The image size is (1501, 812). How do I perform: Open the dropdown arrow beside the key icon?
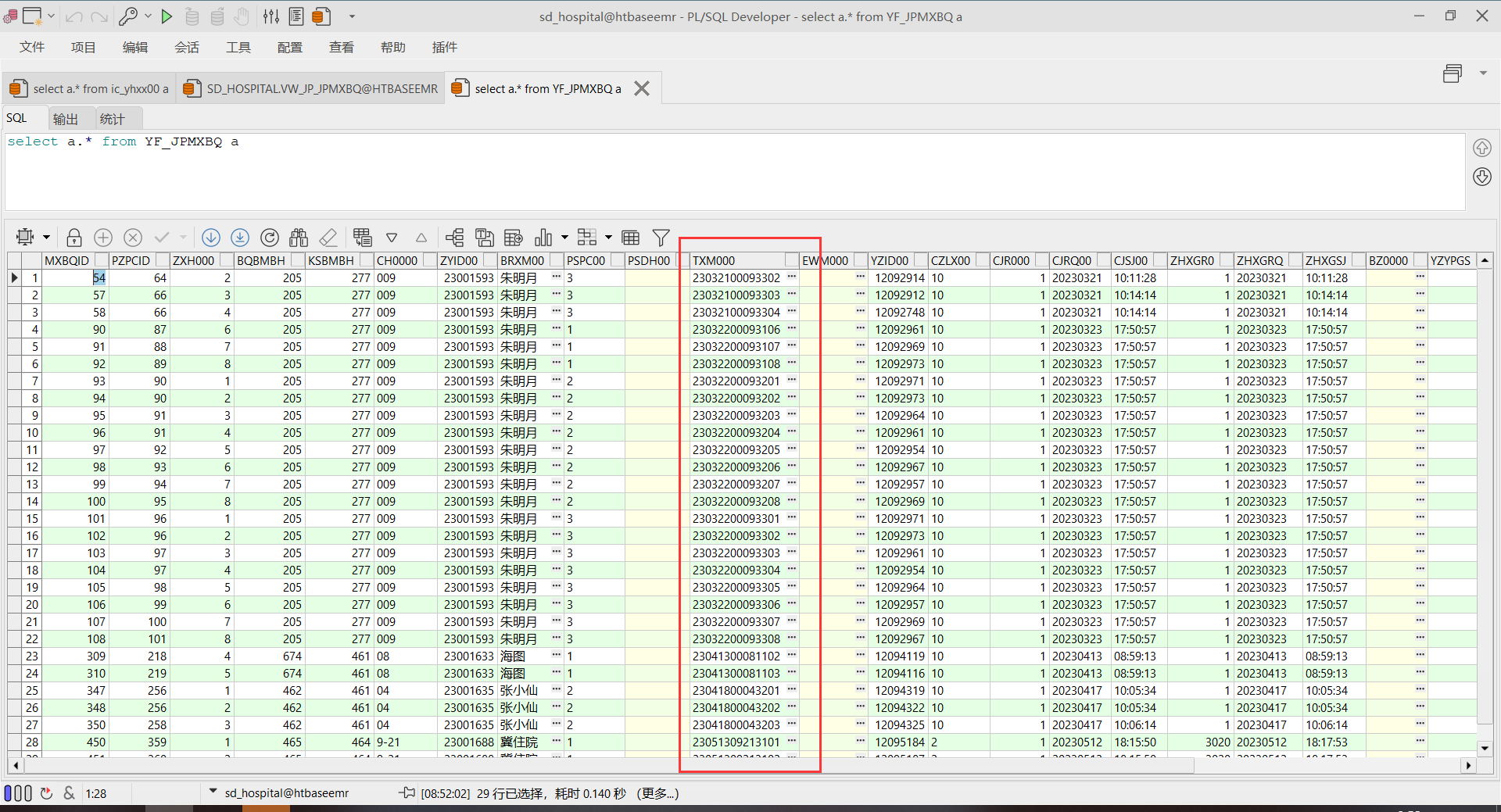[x=148, y=16]
